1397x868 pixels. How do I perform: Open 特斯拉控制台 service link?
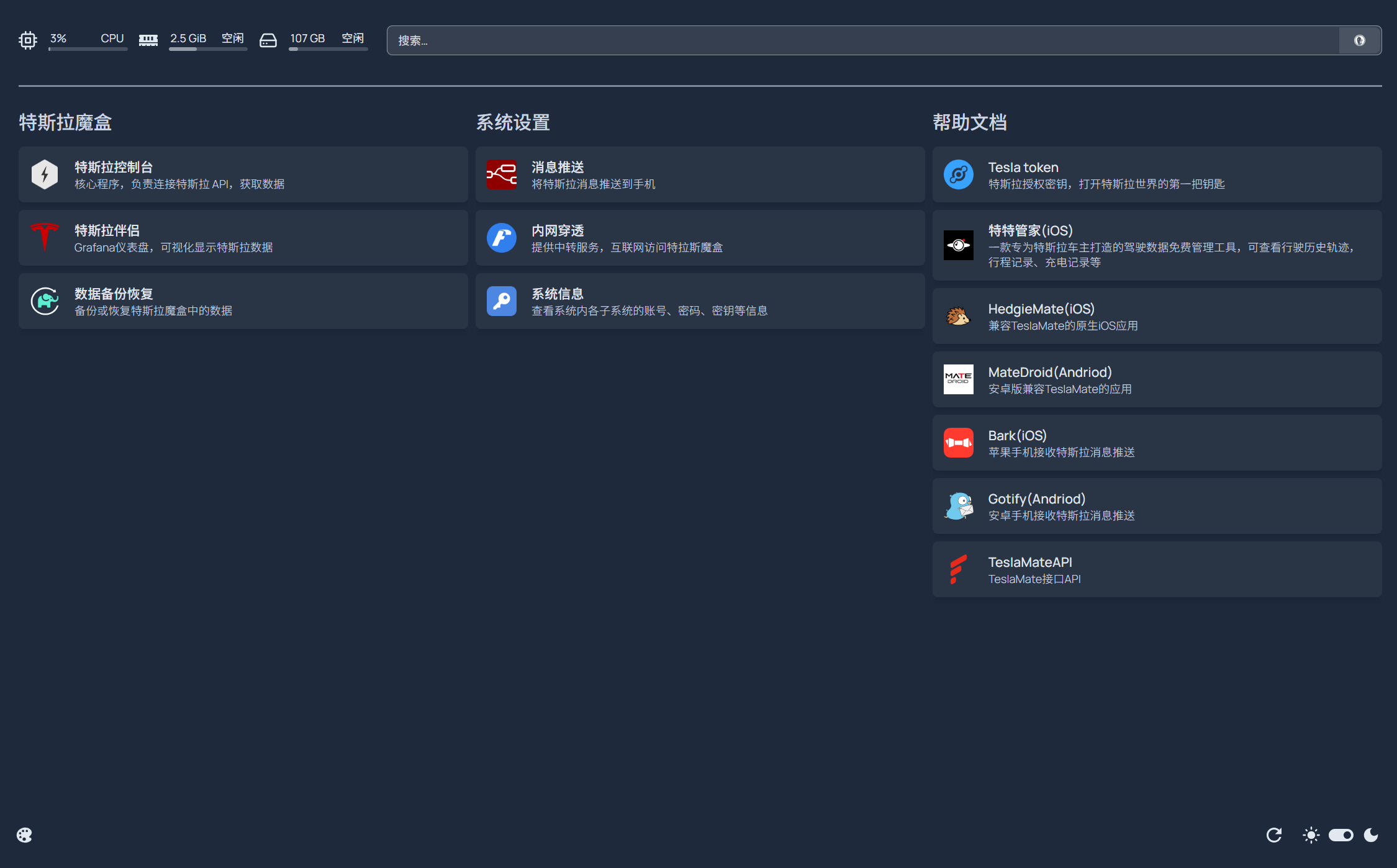click(243, 174)
